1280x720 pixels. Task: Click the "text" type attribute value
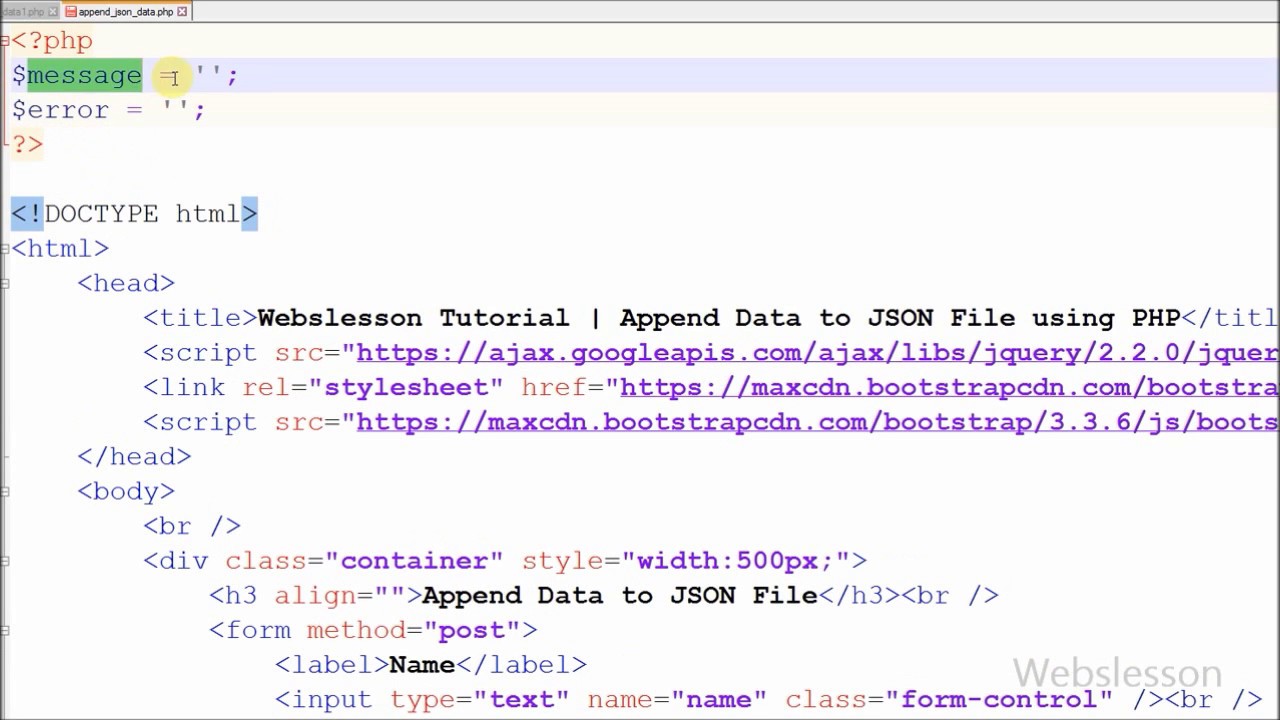click(x=521, y=700)
